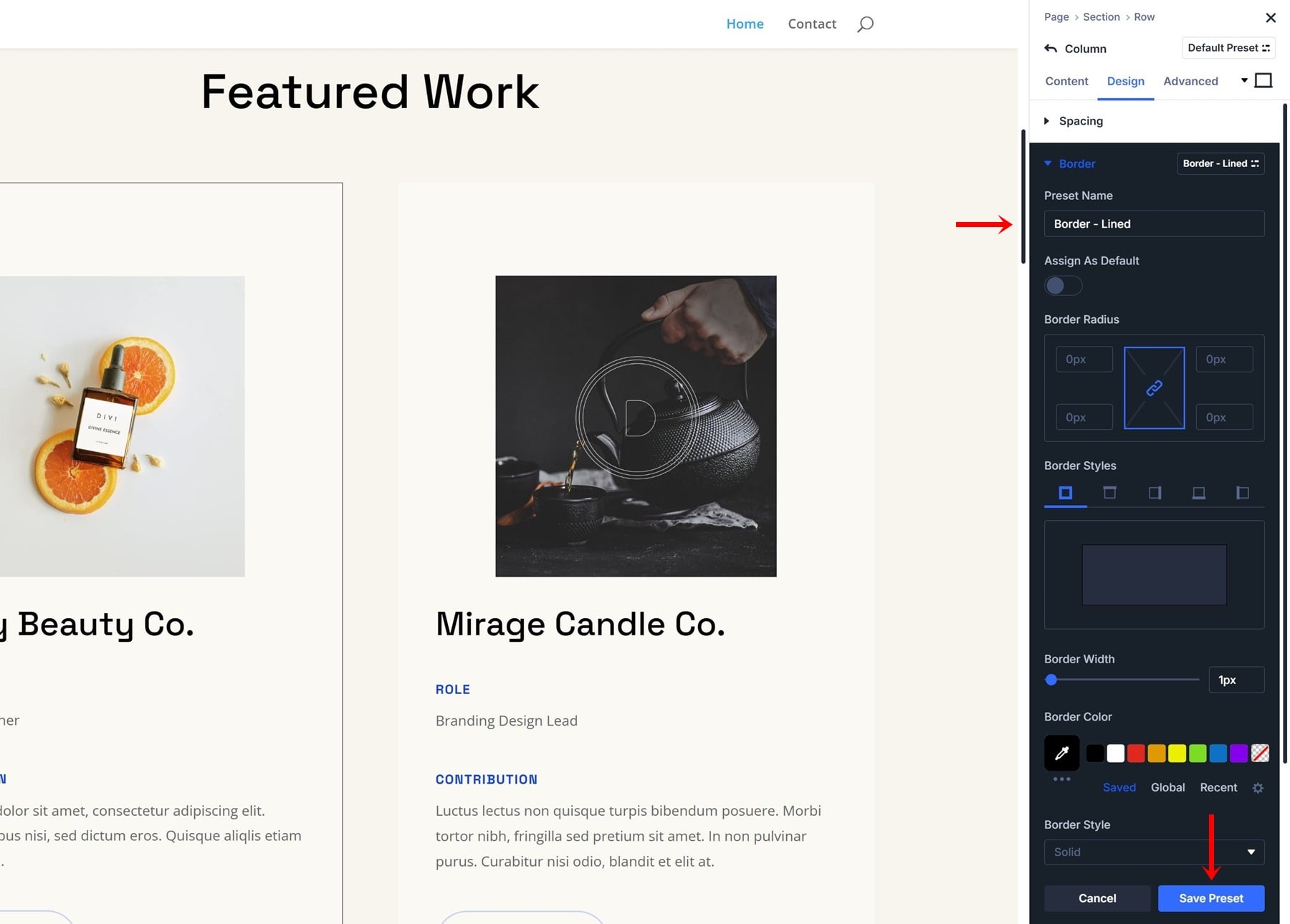1290x924 pixels.
Task: Click the search magnifier icon in header
Action: click(x=865, y=24)
